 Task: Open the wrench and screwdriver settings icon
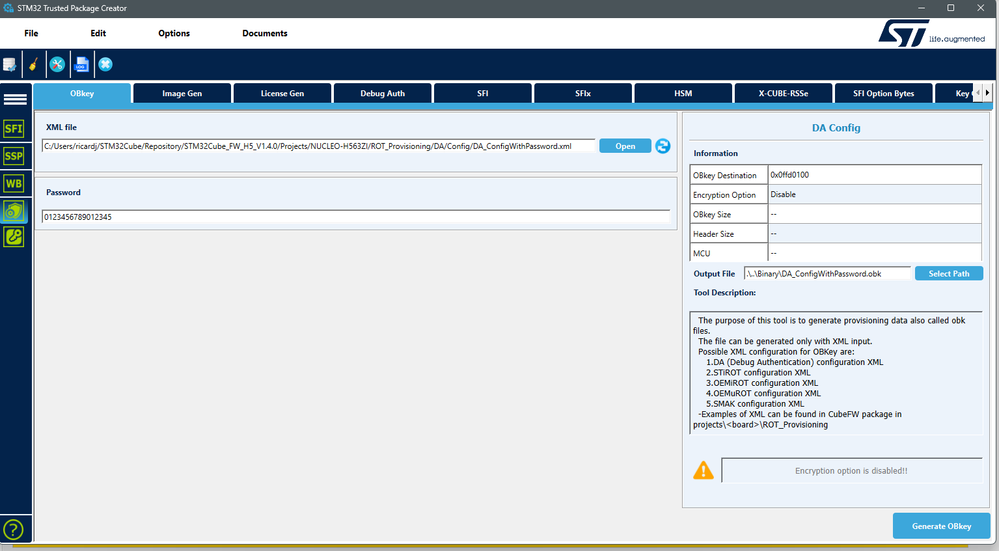click(x=57, y=64)
